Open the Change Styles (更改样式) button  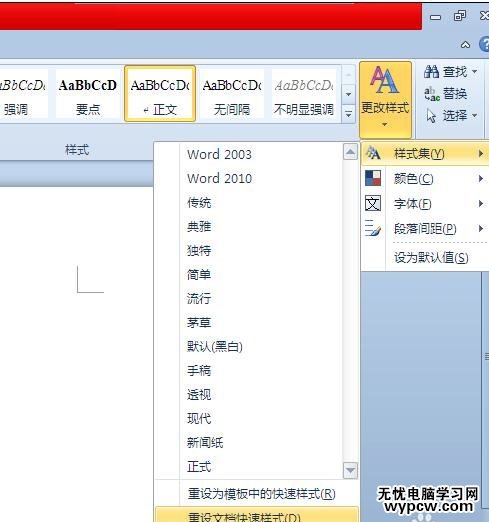click(385, 99)
